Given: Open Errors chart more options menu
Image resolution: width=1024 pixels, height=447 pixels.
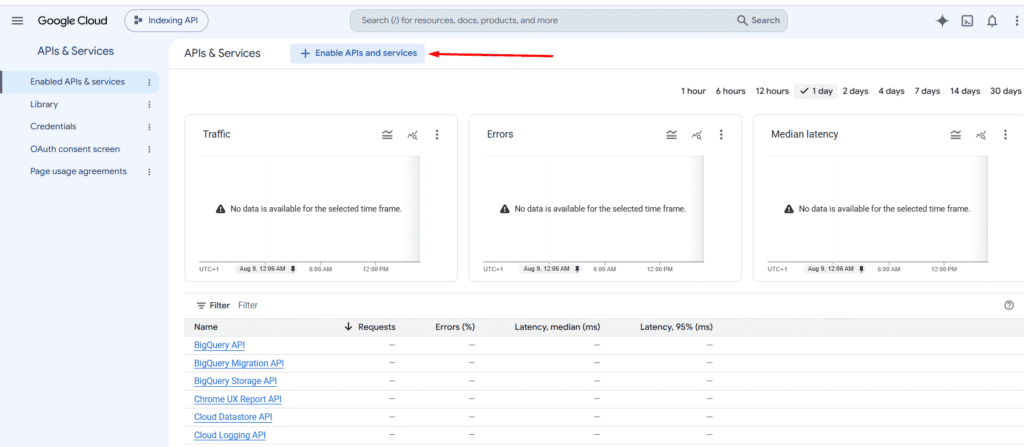Looking at the screenshot, I should pos(721,135).
